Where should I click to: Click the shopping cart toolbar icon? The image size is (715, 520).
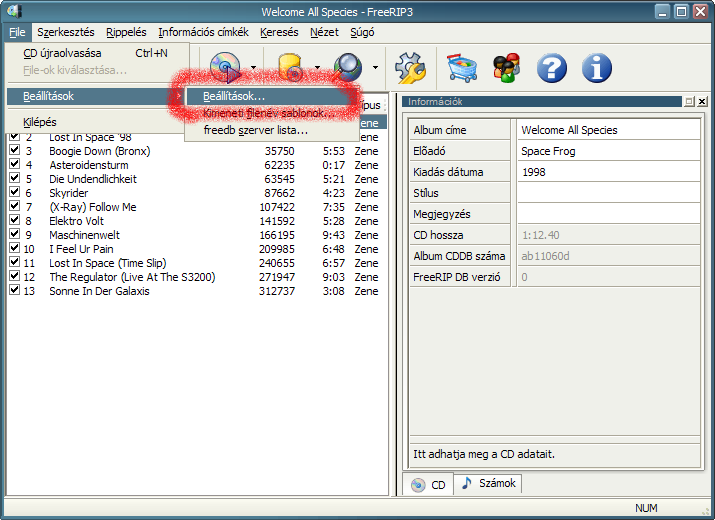[462, 68]
